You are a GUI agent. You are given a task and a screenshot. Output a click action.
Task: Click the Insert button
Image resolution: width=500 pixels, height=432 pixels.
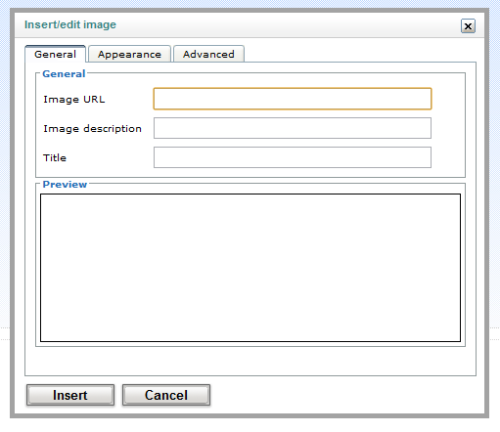tap(70, 395)
